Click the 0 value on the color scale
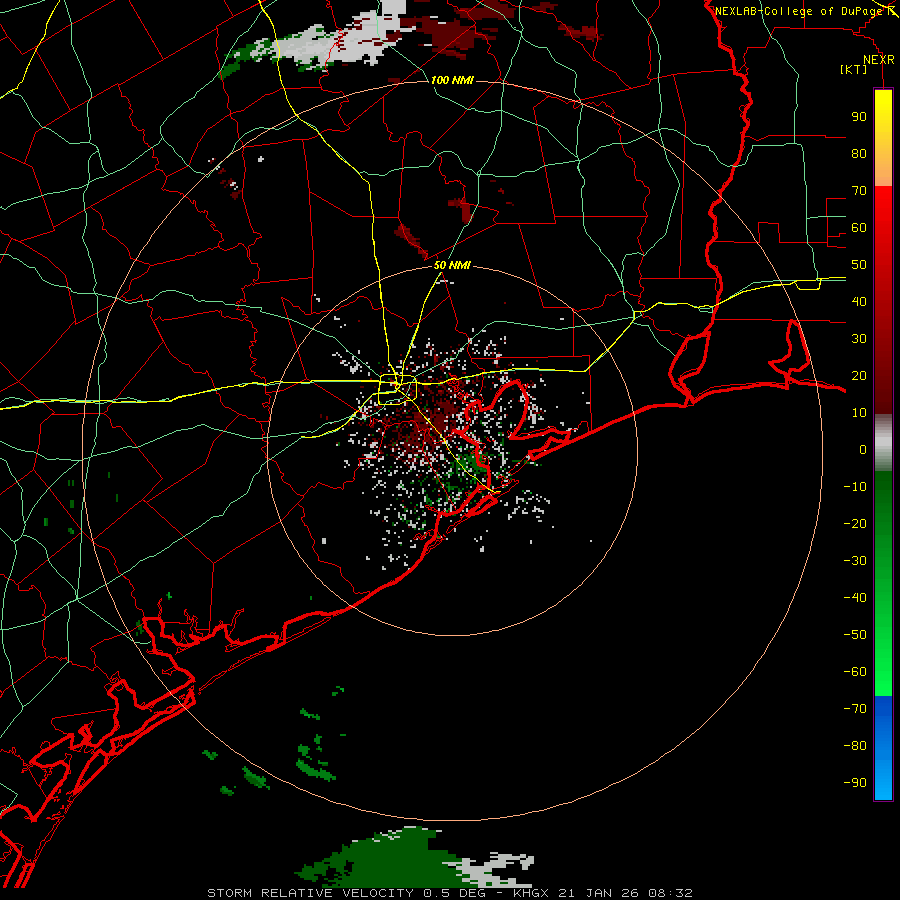This screenshot has height=900, width=900. pos(863,449)
